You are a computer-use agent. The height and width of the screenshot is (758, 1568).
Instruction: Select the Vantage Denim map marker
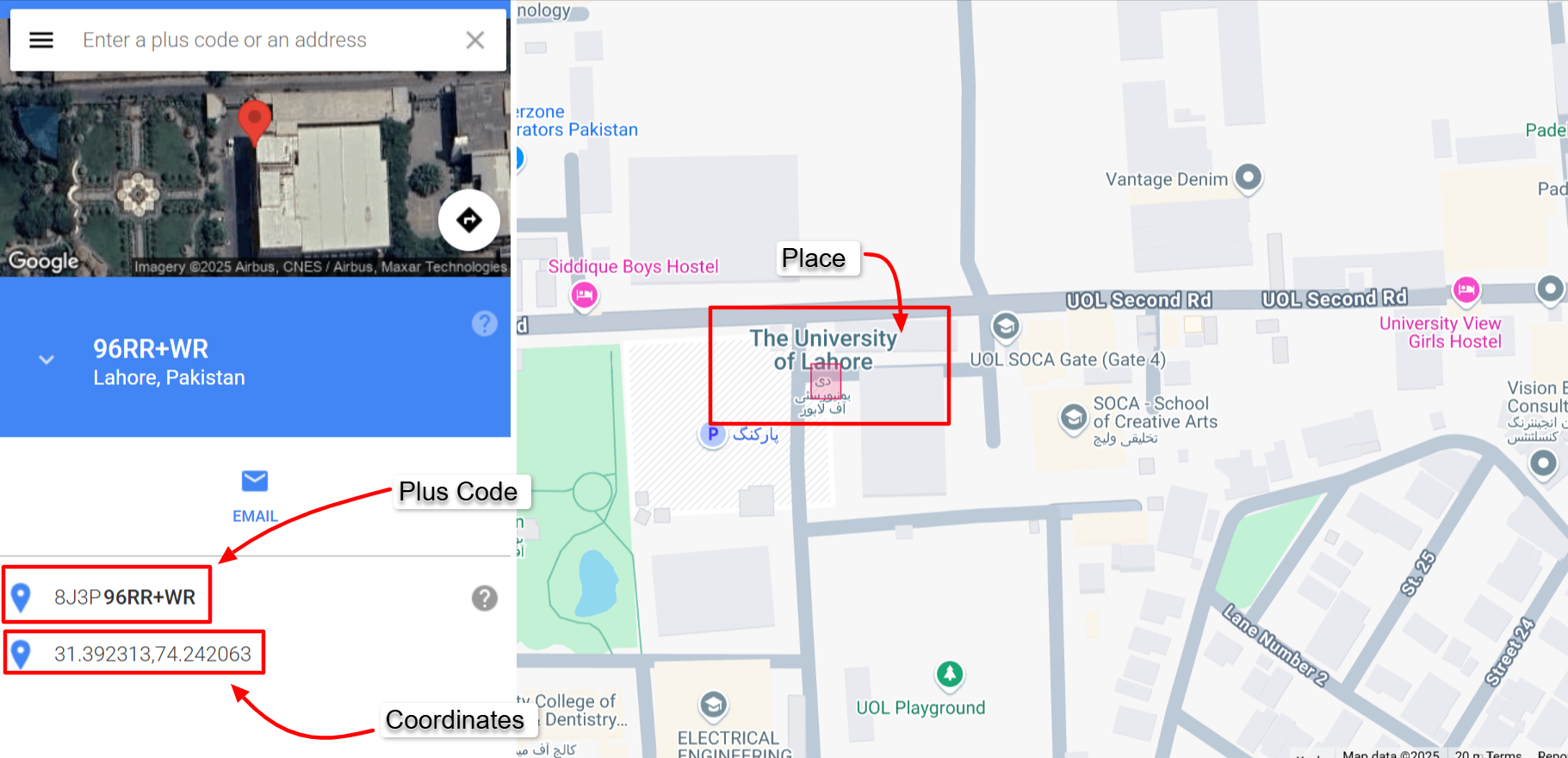point(1249,178)
